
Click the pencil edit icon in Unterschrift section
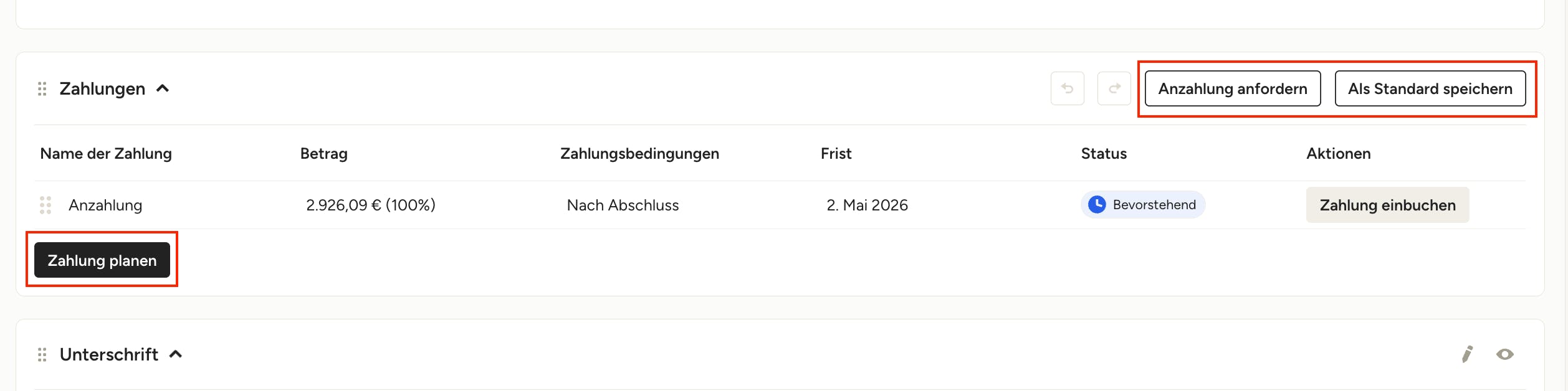pos(1467,354)
